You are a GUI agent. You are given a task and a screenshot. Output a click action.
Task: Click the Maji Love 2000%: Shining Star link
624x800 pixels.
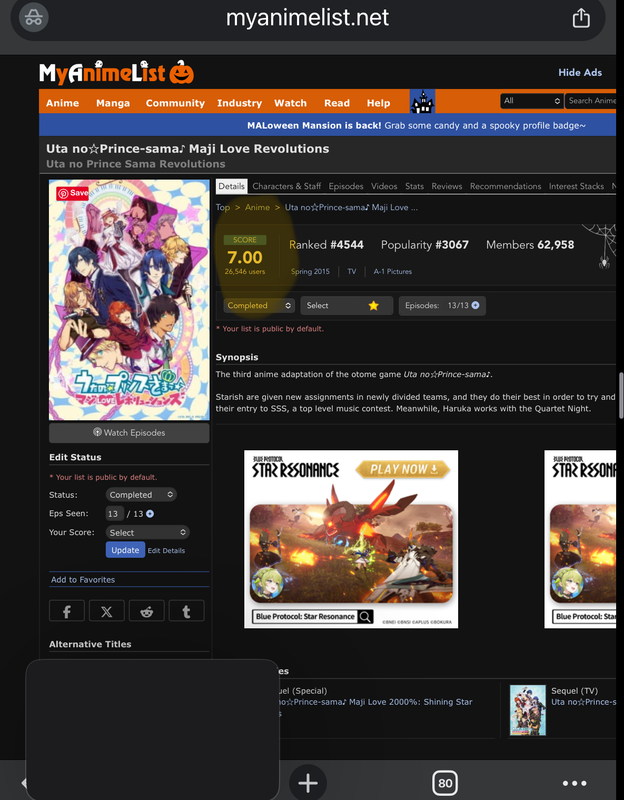pyautogui.click(x=378, y=703)
